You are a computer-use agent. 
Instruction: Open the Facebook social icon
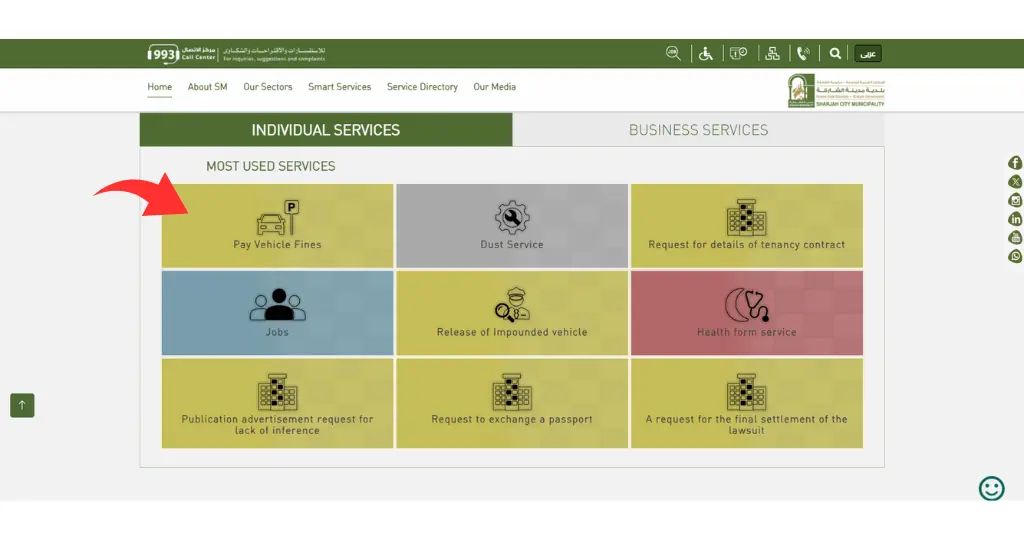point(1015,163)
